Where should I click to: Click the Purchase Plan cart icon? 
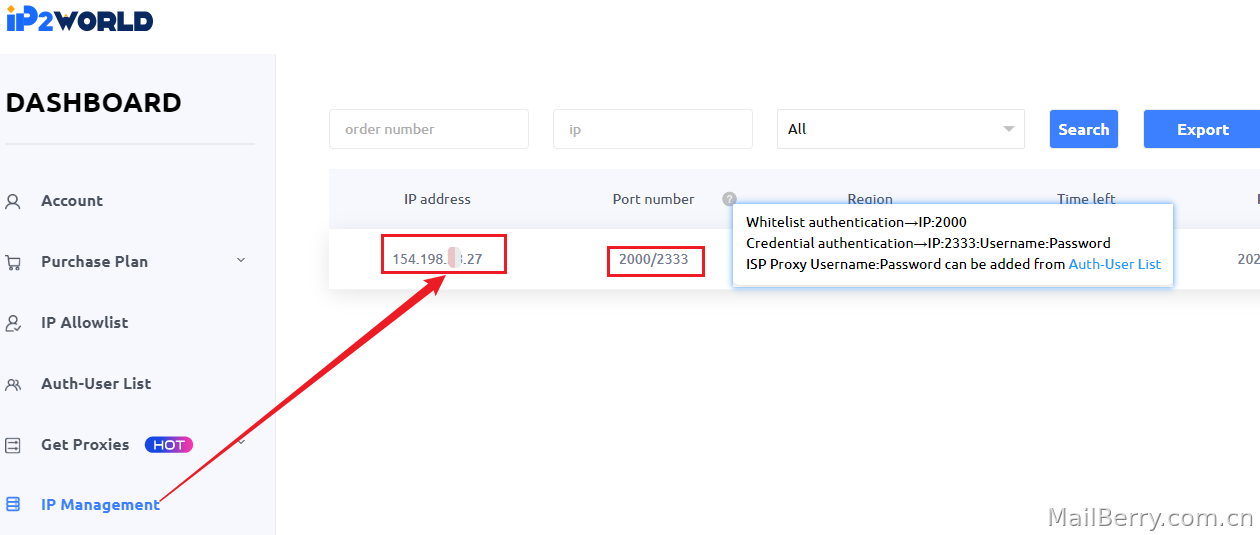(x=13, y=262)
